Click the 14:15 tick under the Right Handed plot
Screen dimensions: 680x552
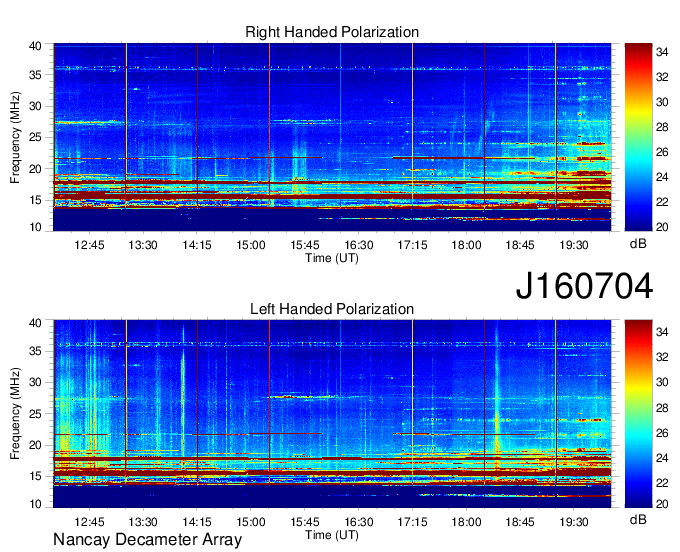(x=197, y=245)
